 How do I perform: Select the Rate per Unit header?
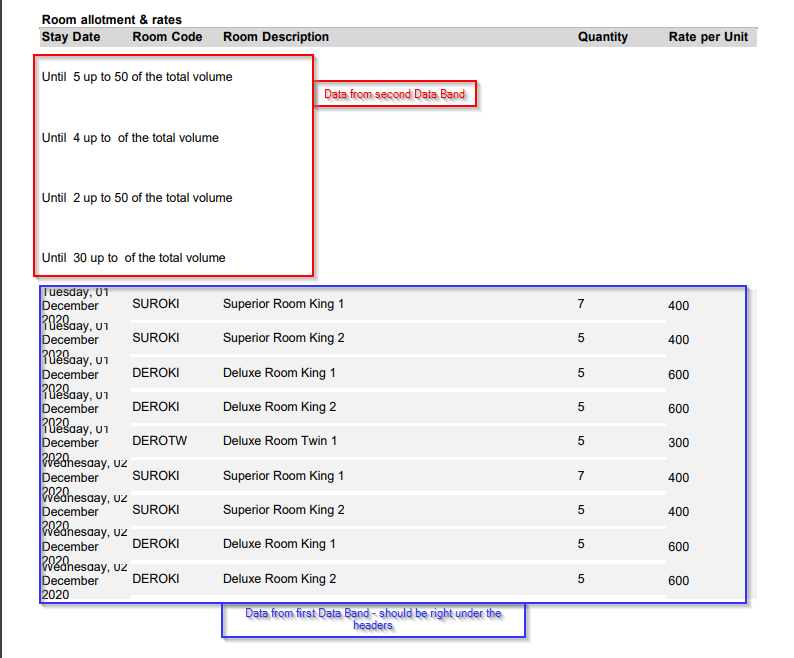coord(708,37)
